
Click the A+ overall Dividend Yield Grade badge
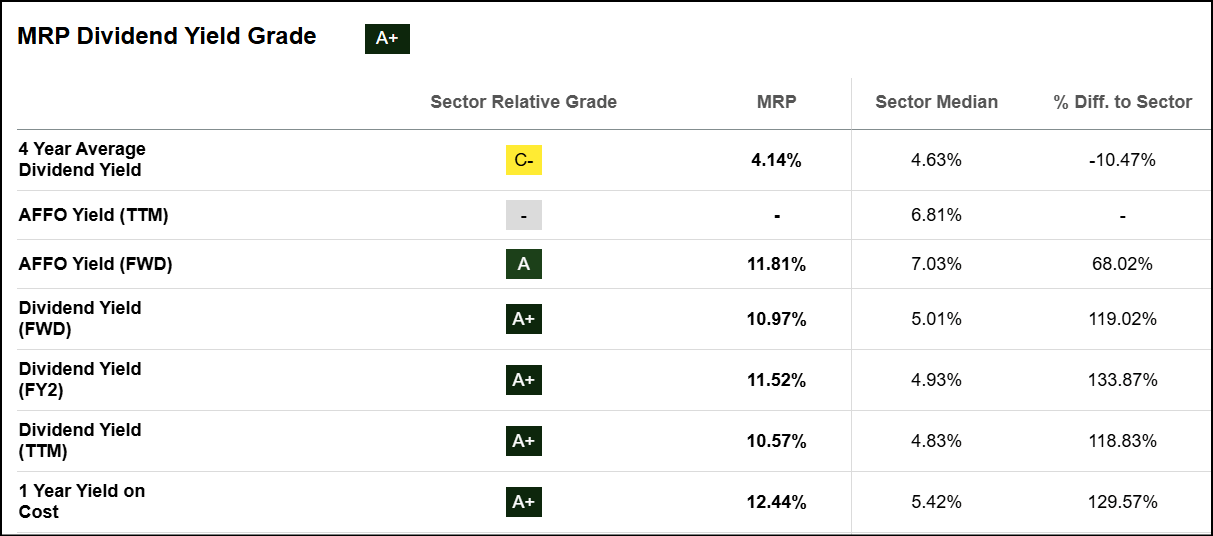387,39
